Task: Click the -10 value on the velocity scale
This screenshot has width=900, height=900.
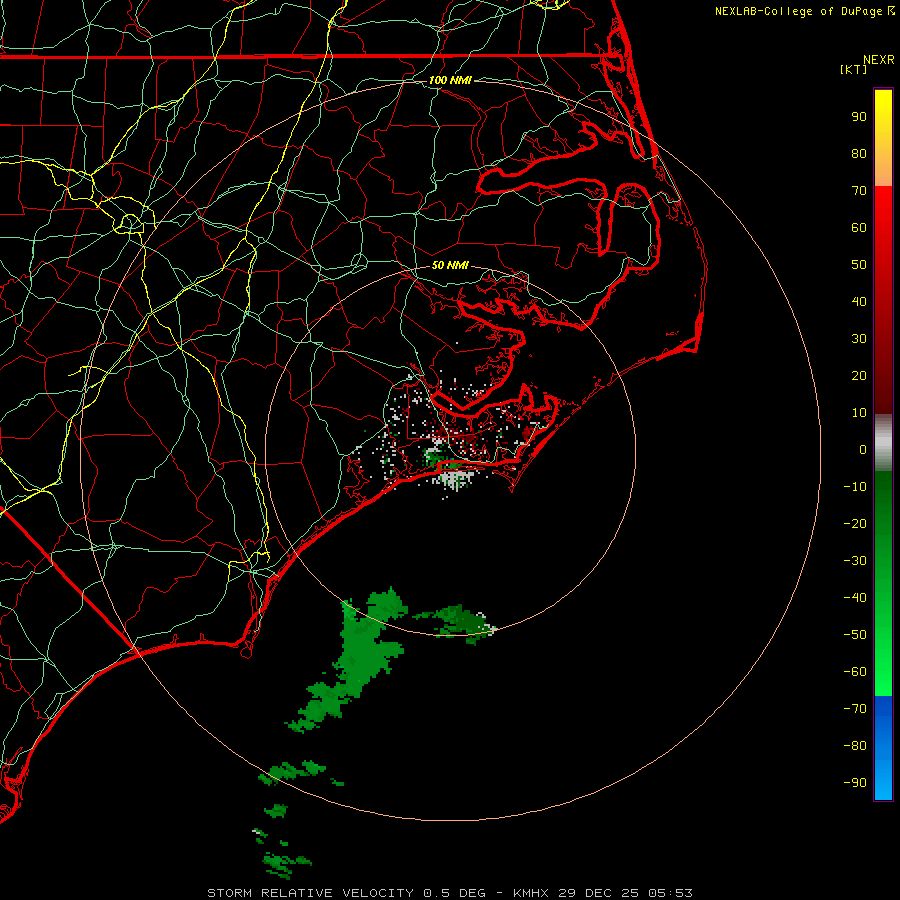Action: point(855,487)
